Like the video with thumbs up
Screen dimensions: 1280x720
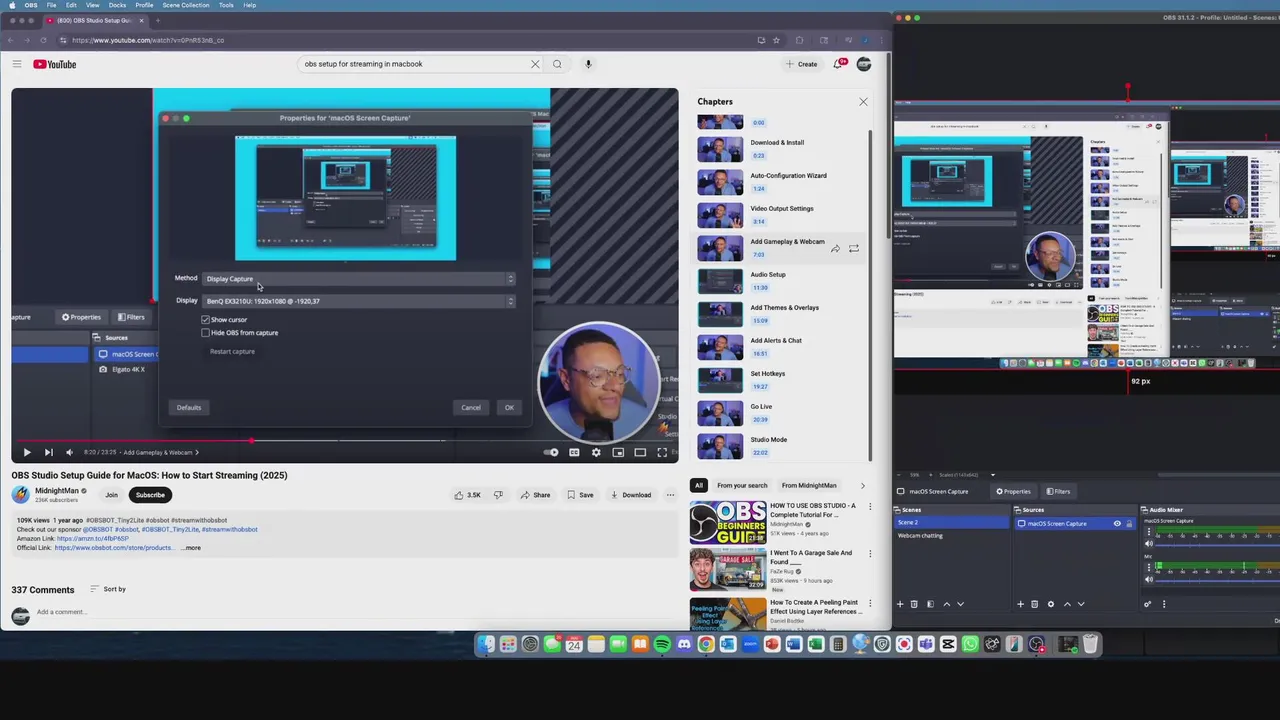pos(467,495)
